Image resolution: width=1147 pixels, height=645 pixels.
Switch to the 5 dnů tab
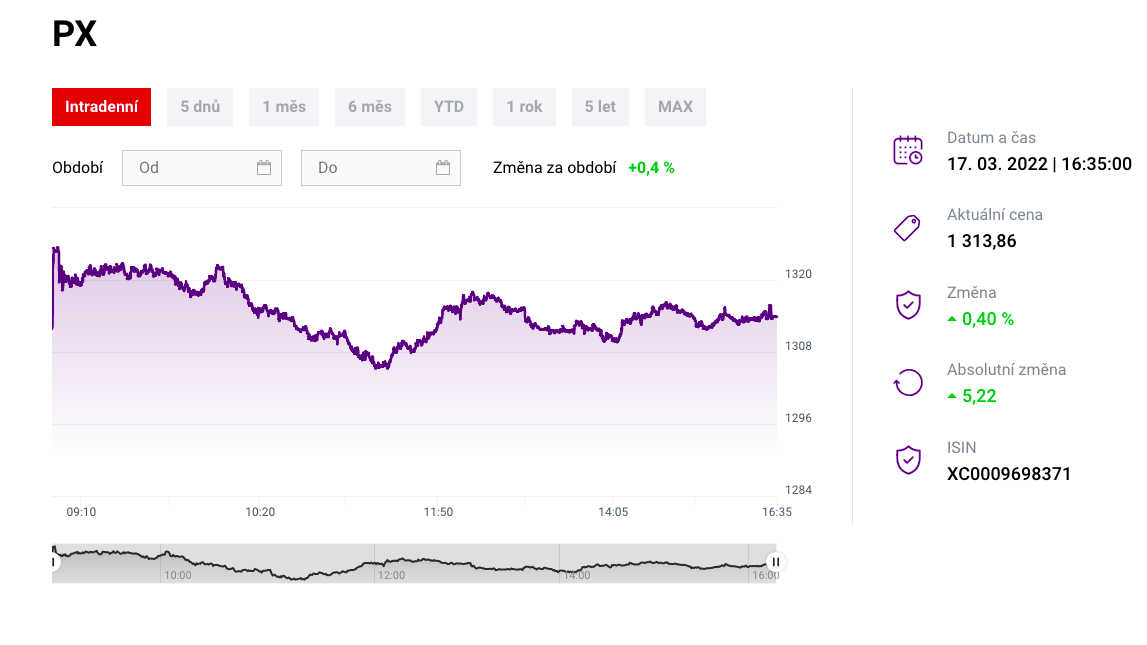point(200,107)
